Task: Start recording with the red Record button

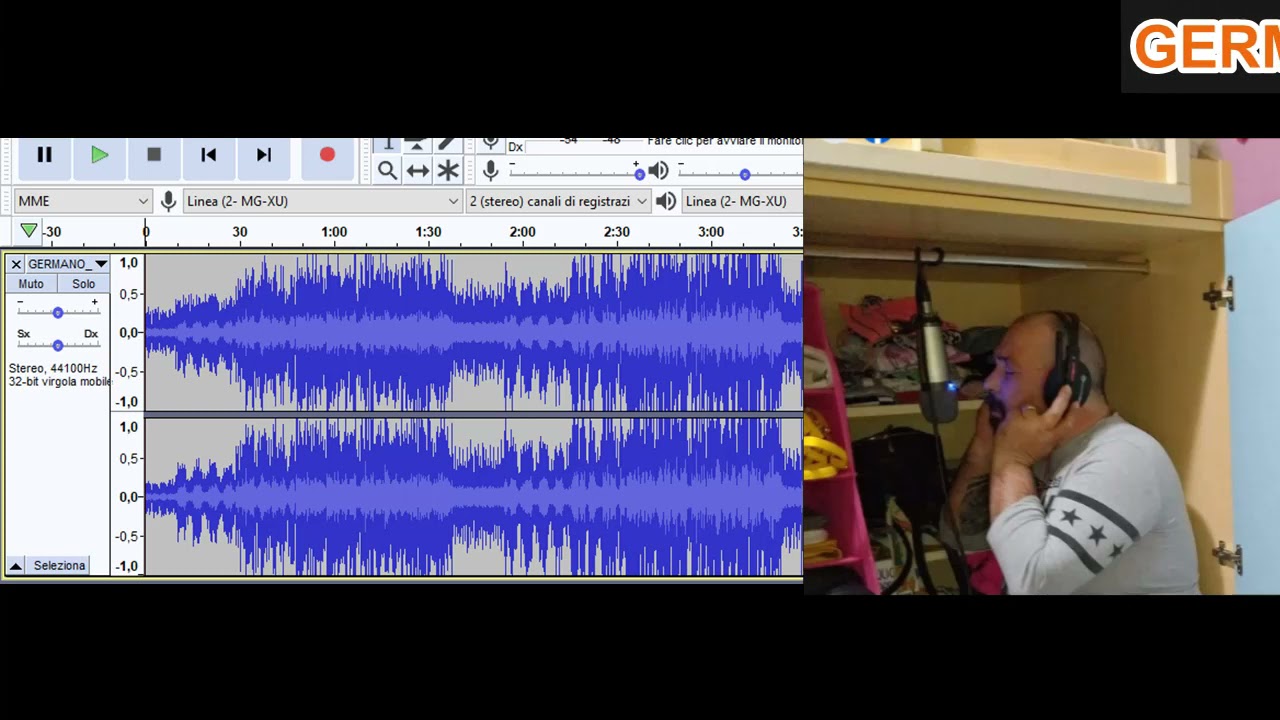Action: click(327, 155)
